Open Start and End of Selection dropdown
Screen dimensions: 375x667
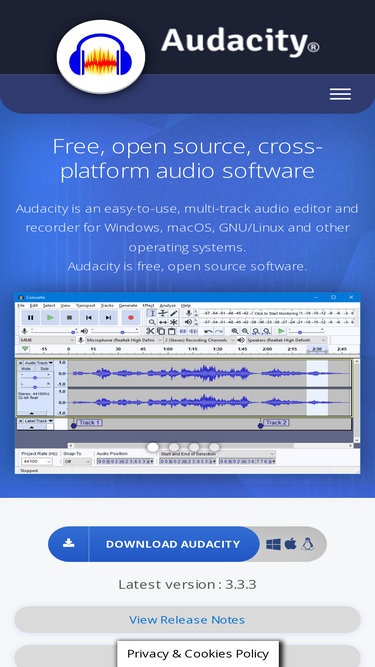(x=217, y=454)
